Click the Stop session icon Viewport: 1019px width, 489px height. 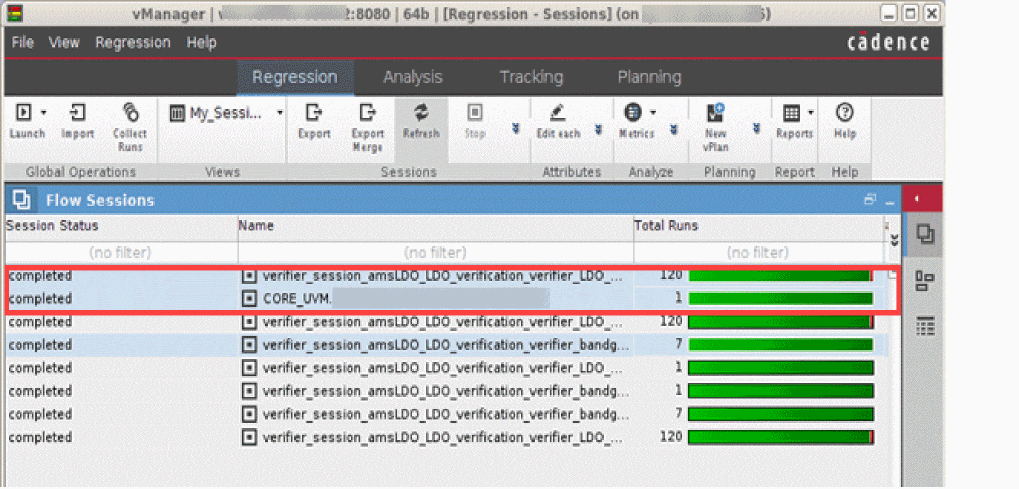[x=475, y=113]
